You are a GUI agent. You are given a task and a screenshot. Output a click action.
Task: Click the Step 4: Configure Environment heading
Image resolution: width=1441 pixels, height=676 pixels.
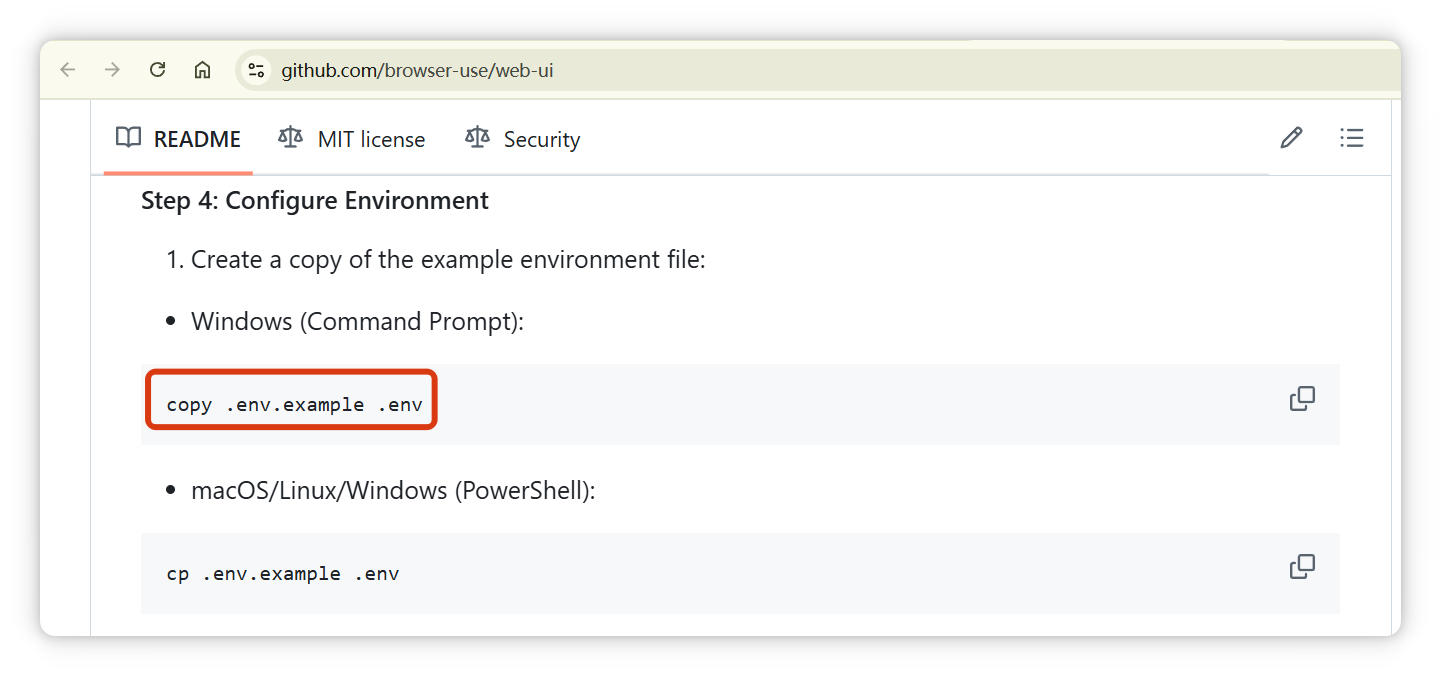pos(315,201)
